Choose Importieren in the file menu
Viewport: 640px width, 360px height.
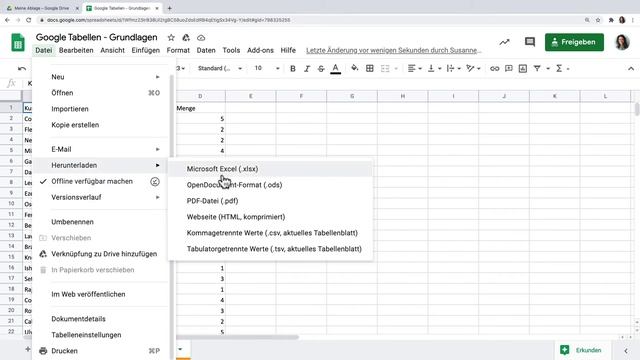tap(100, 109)
